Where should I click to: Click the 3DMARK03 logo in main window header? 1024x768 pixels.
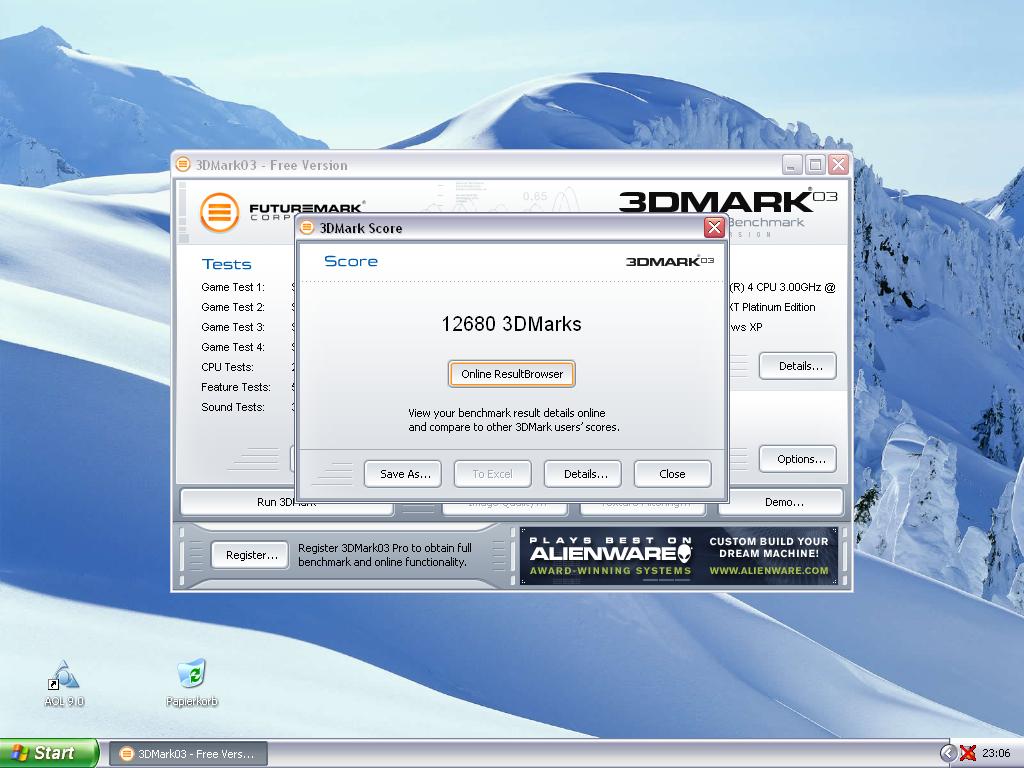pyautogui.click(x=728, y=201)
